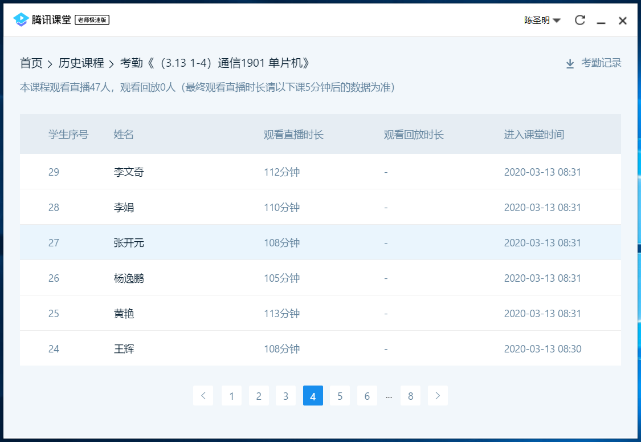This screenshot has width=641, height=442.
Task: Click the download icon beside 考勤记录
Action: pos(570,63)
